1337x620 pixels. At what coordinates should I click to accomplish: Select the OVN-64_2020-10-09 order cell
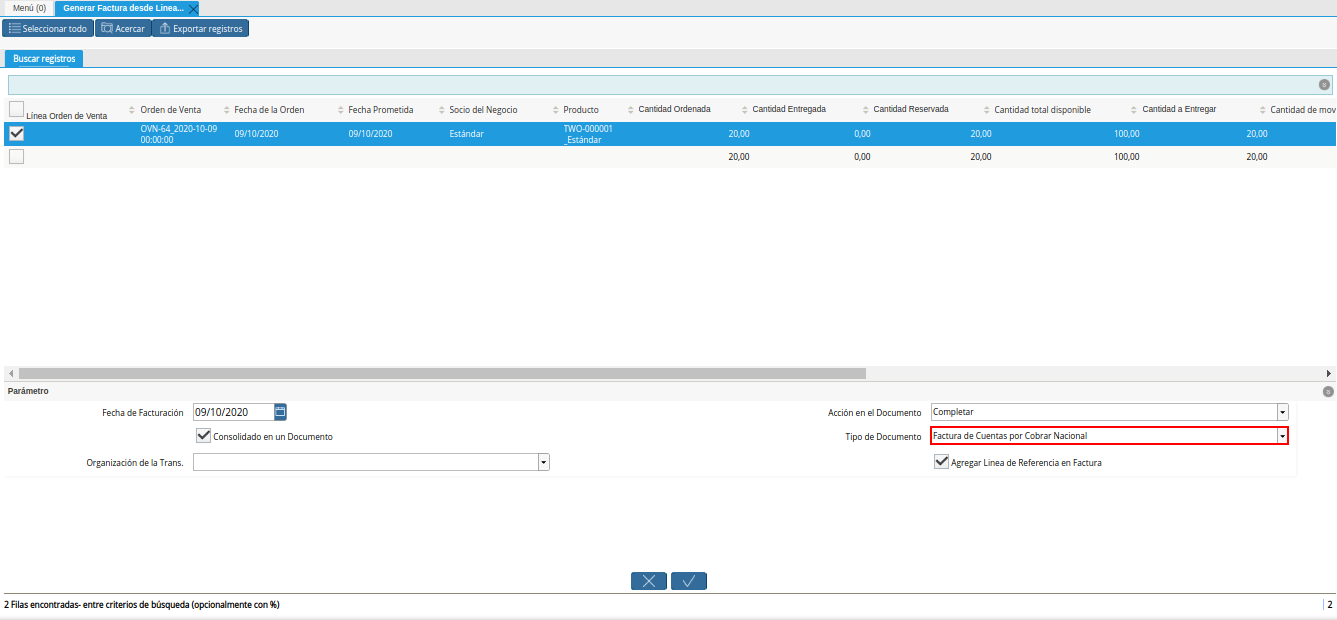179,134
